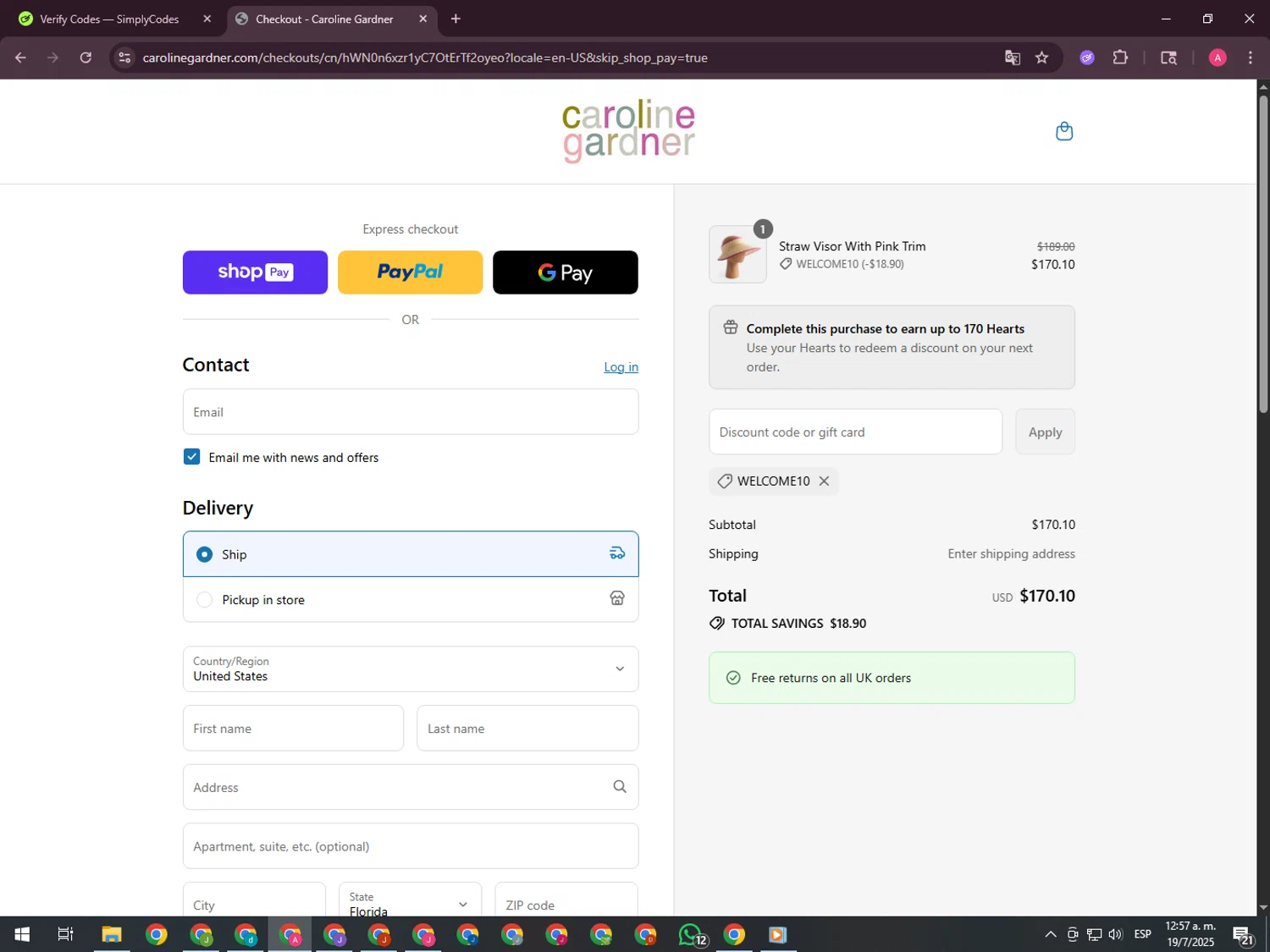
Task: Click the Address input field
Action: pyautogui.click(x=411, y=787)
